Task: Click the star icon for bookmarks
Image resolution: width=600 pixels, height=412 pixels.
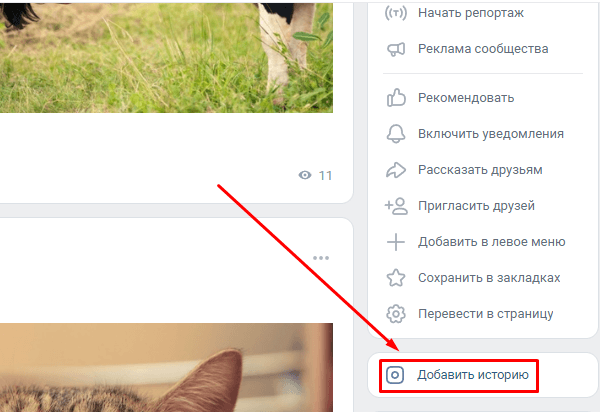Action: [396, 278]
